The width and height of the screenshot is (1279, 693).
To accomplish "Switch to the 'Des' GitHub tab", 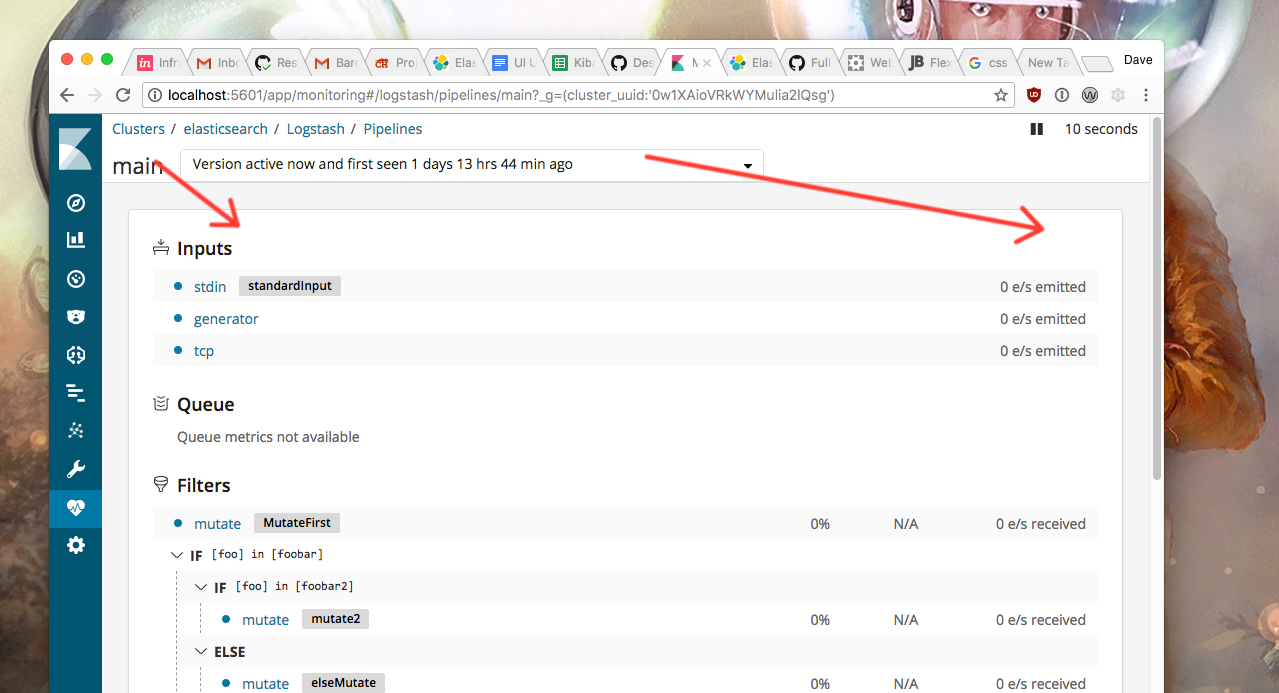I will 632,62.
